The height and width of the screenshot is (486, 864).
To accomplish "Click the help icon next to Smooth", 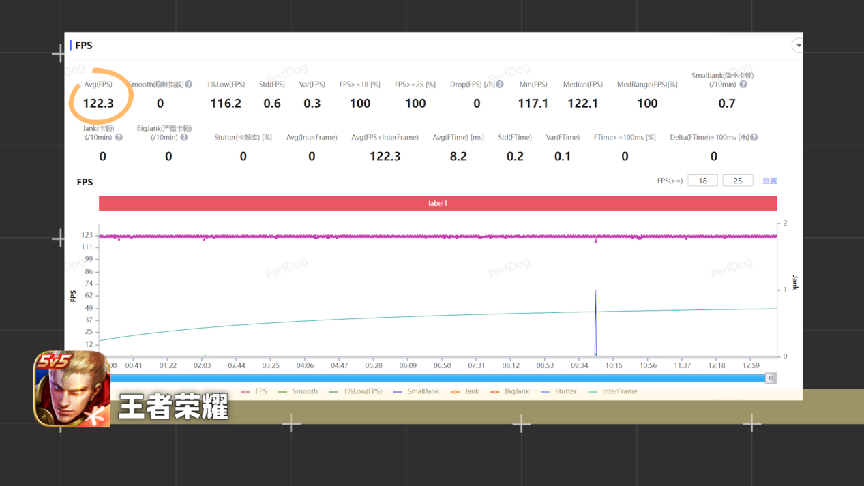I will (x=188, y=84).
